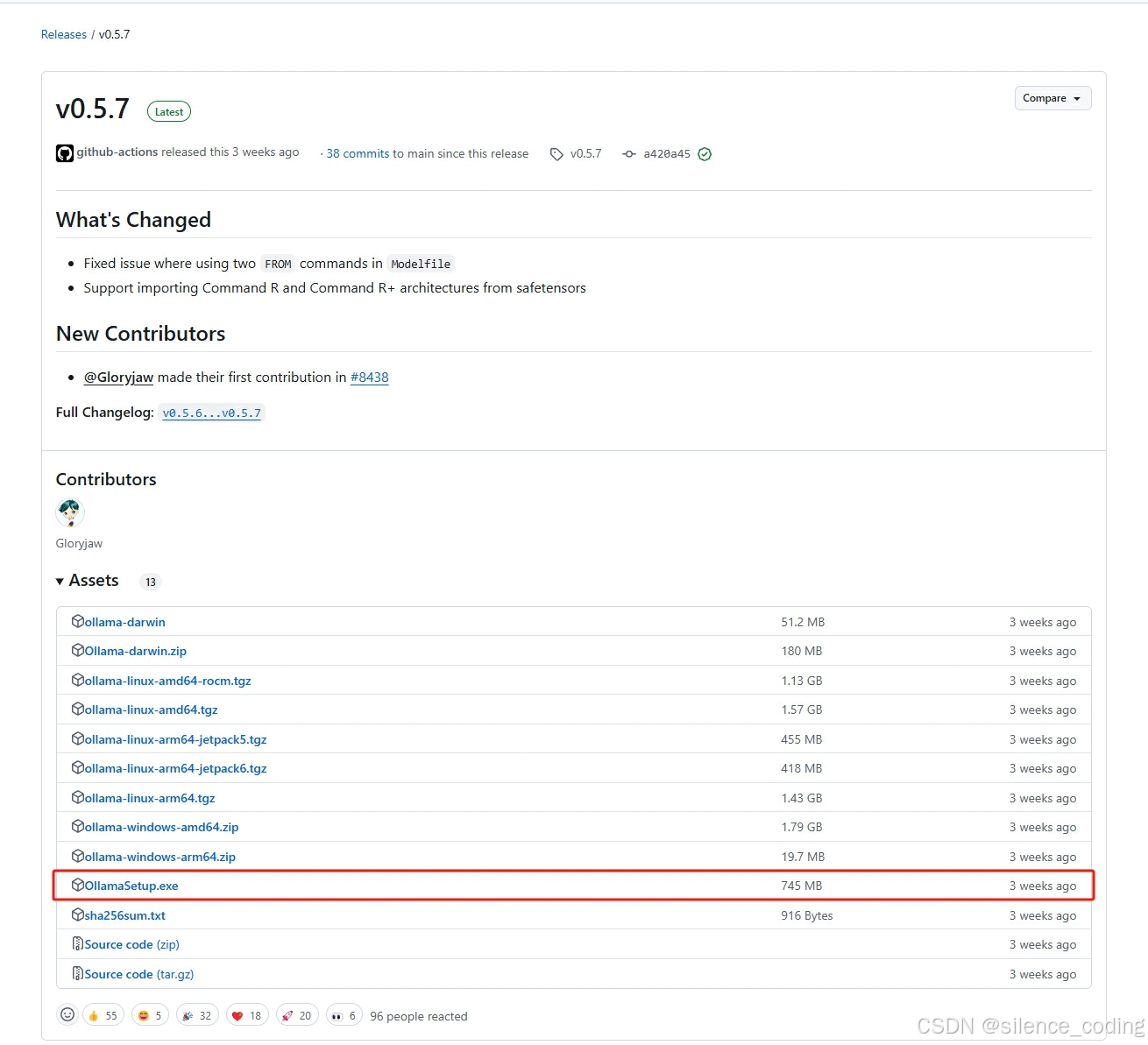This screenshot has width=1148, height=1045.
Task: Open the Compare dropdown
Action: [x=1052, y=98]
